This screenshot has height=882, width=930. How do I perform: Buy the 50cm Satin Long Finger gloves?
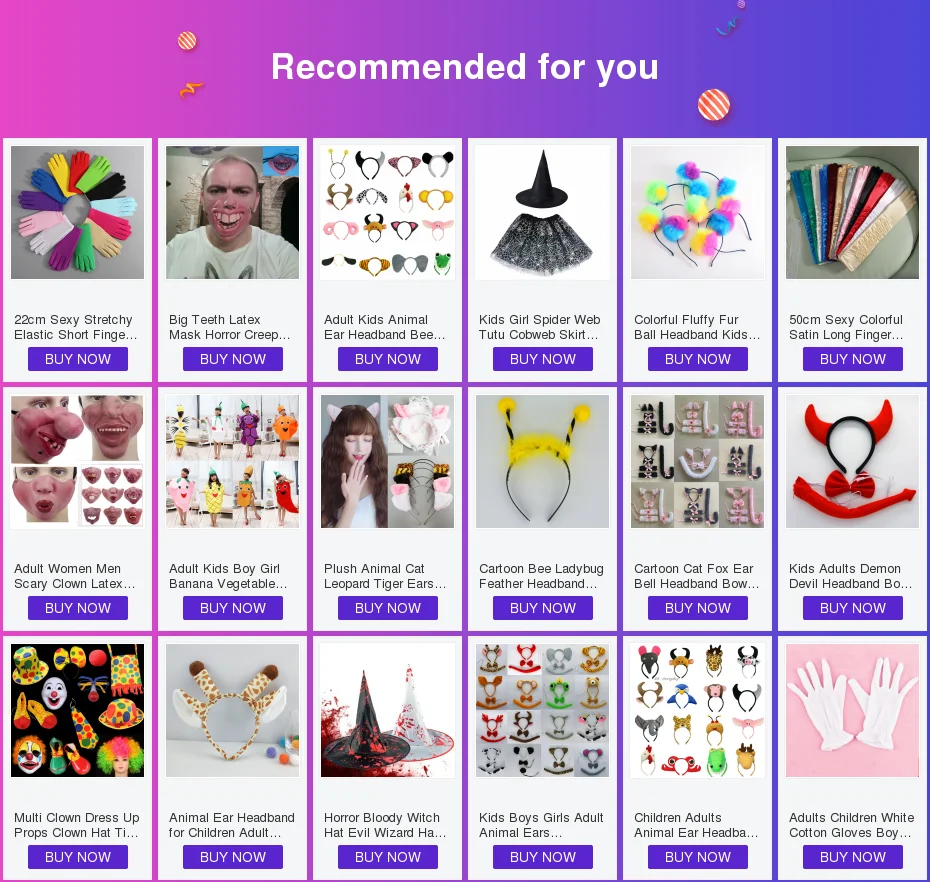(852, 359)
